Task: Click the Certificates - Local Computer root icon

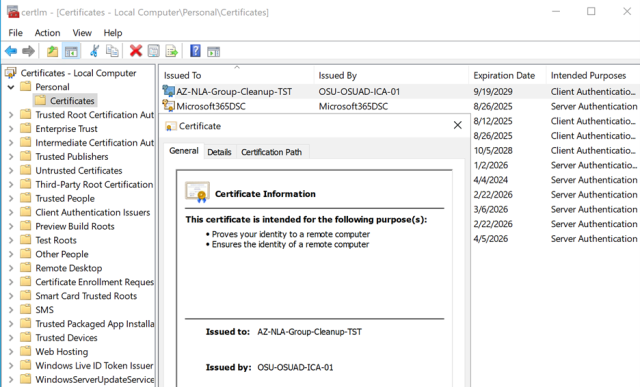Action: point(11,73)
